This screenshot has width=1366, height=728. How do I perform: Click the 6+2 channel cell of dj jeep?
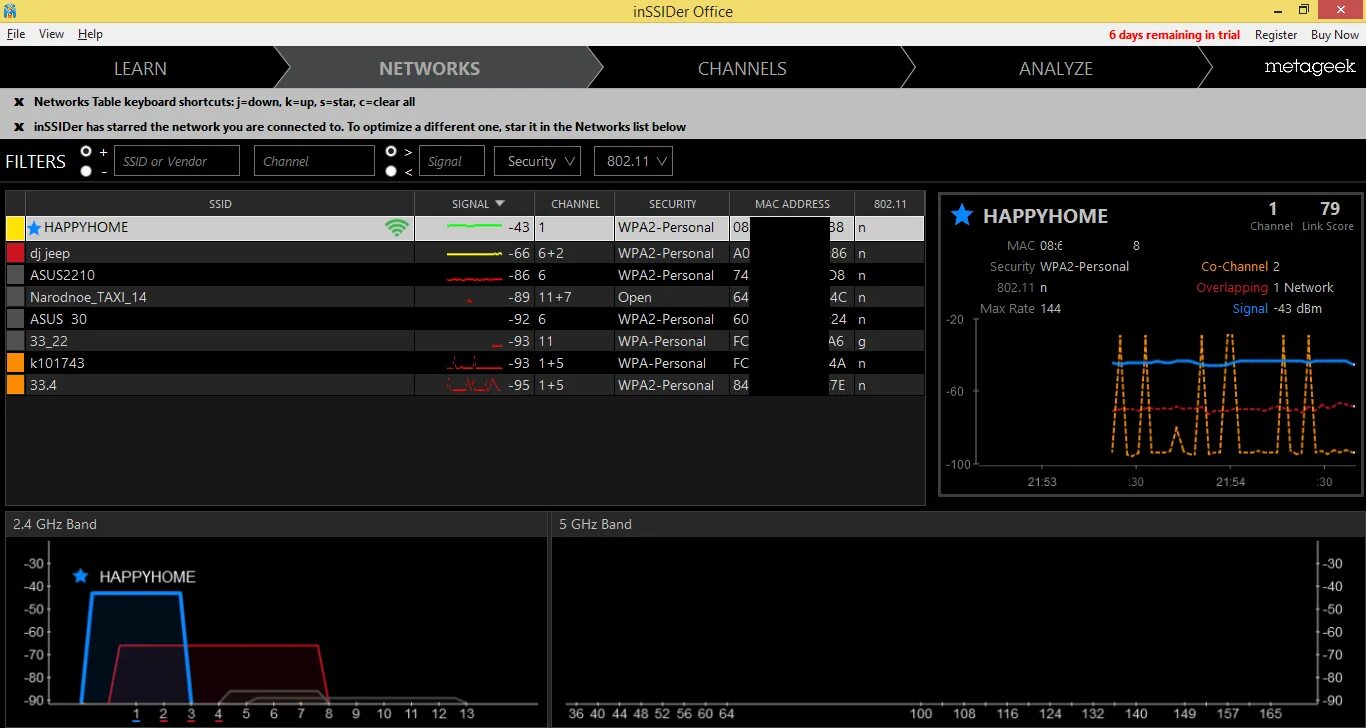click(575, 253)
